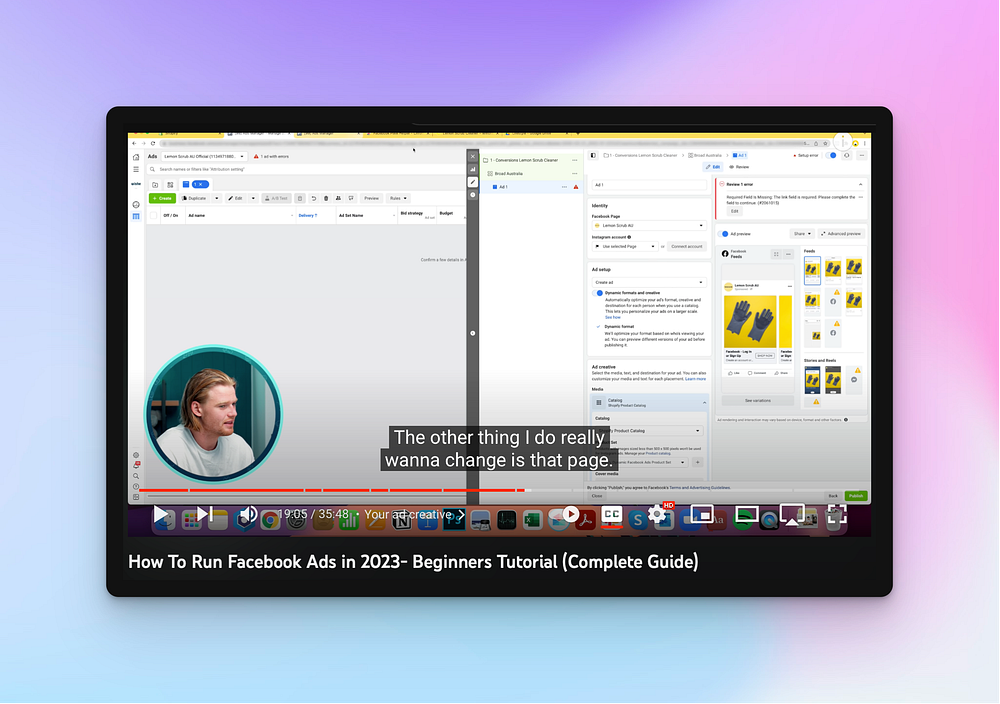Click the green Publish button
The height and width of the screenshot is (704, 1000).
coord(856,496)
